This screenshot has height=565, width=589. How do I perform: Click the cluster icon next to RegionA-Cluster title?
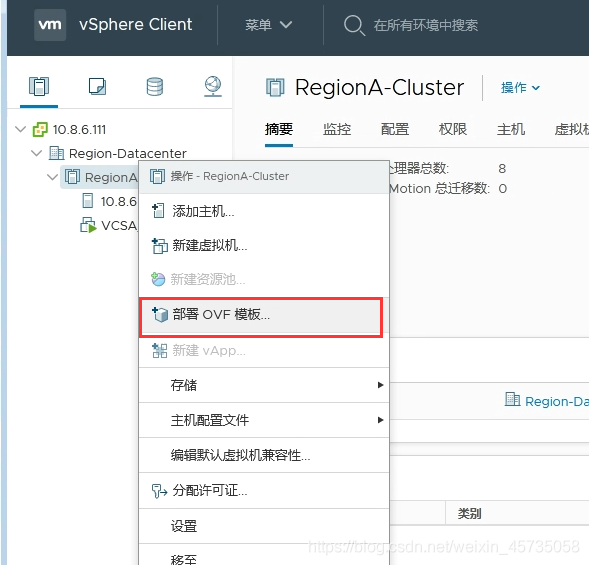275,88
